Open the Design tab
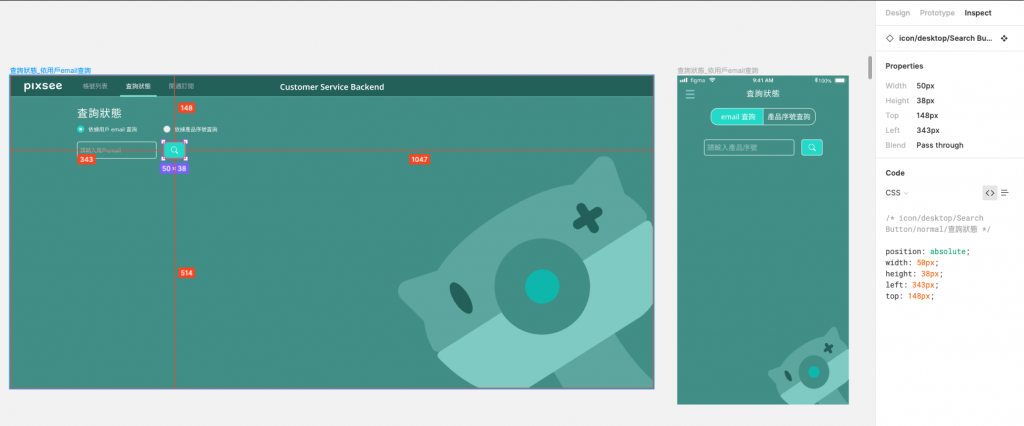This screenshot has height=426, width=1024. (897, 13)
